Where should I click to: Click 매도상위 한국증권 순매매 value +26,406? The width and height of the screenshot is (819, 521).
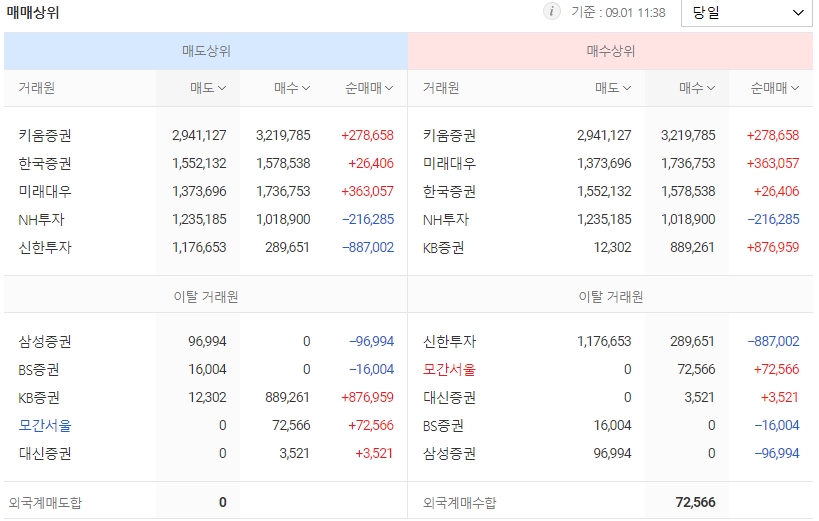coord(371,164)
